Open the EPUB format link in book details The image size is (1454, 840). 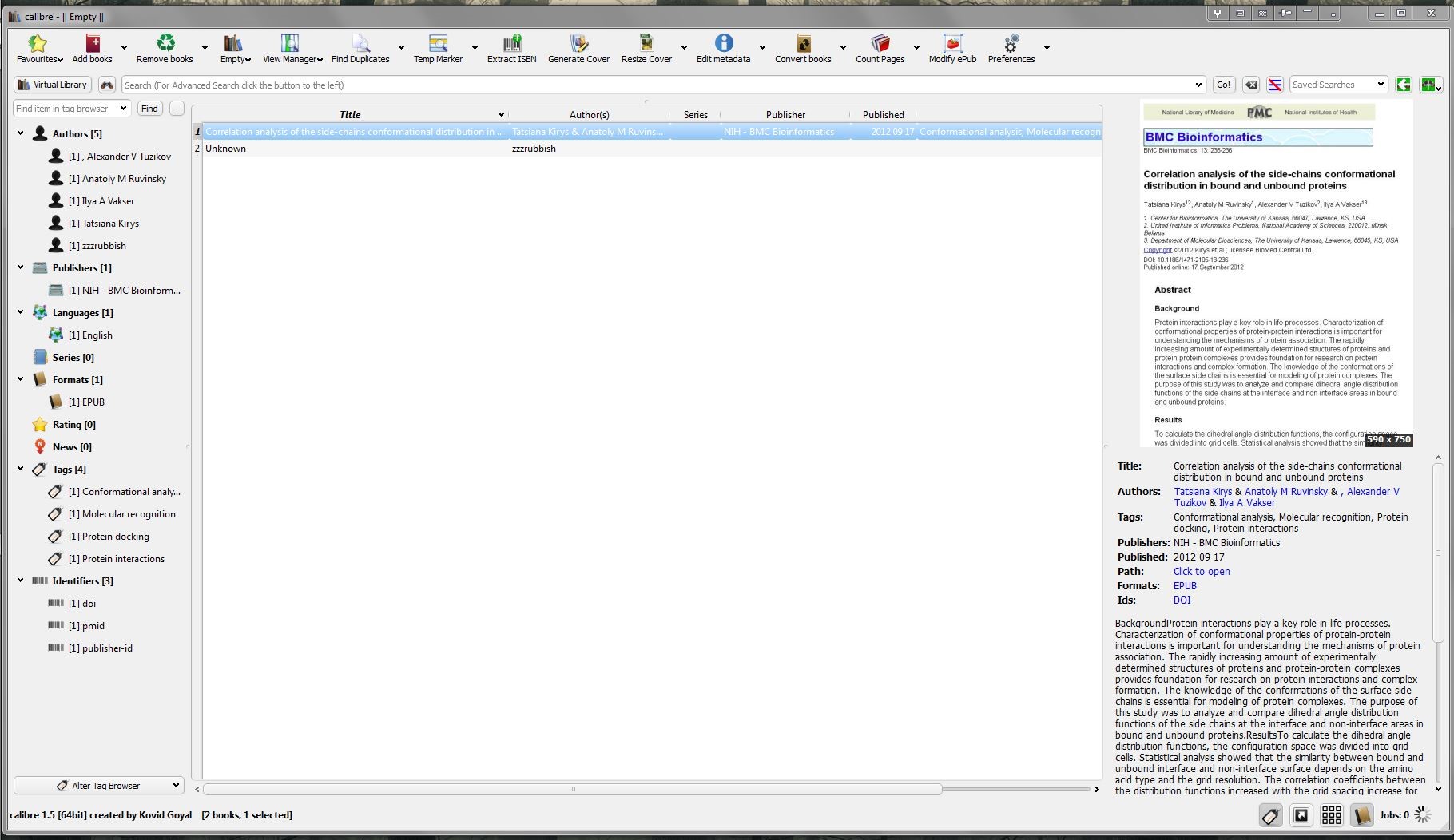click(x=1185, y=586)
